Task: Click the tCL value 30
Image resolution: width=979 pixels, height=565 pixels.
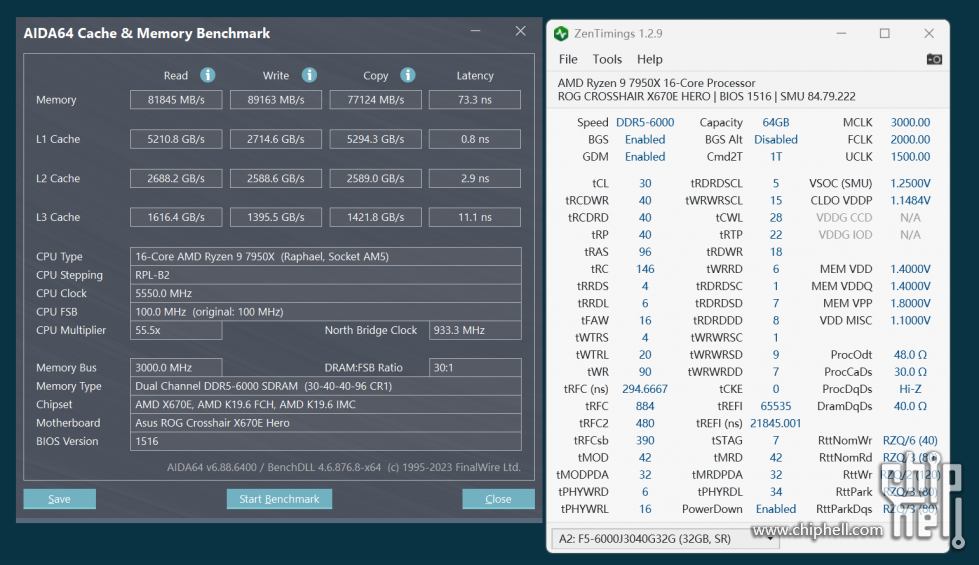Action: (x=645, y=184)
